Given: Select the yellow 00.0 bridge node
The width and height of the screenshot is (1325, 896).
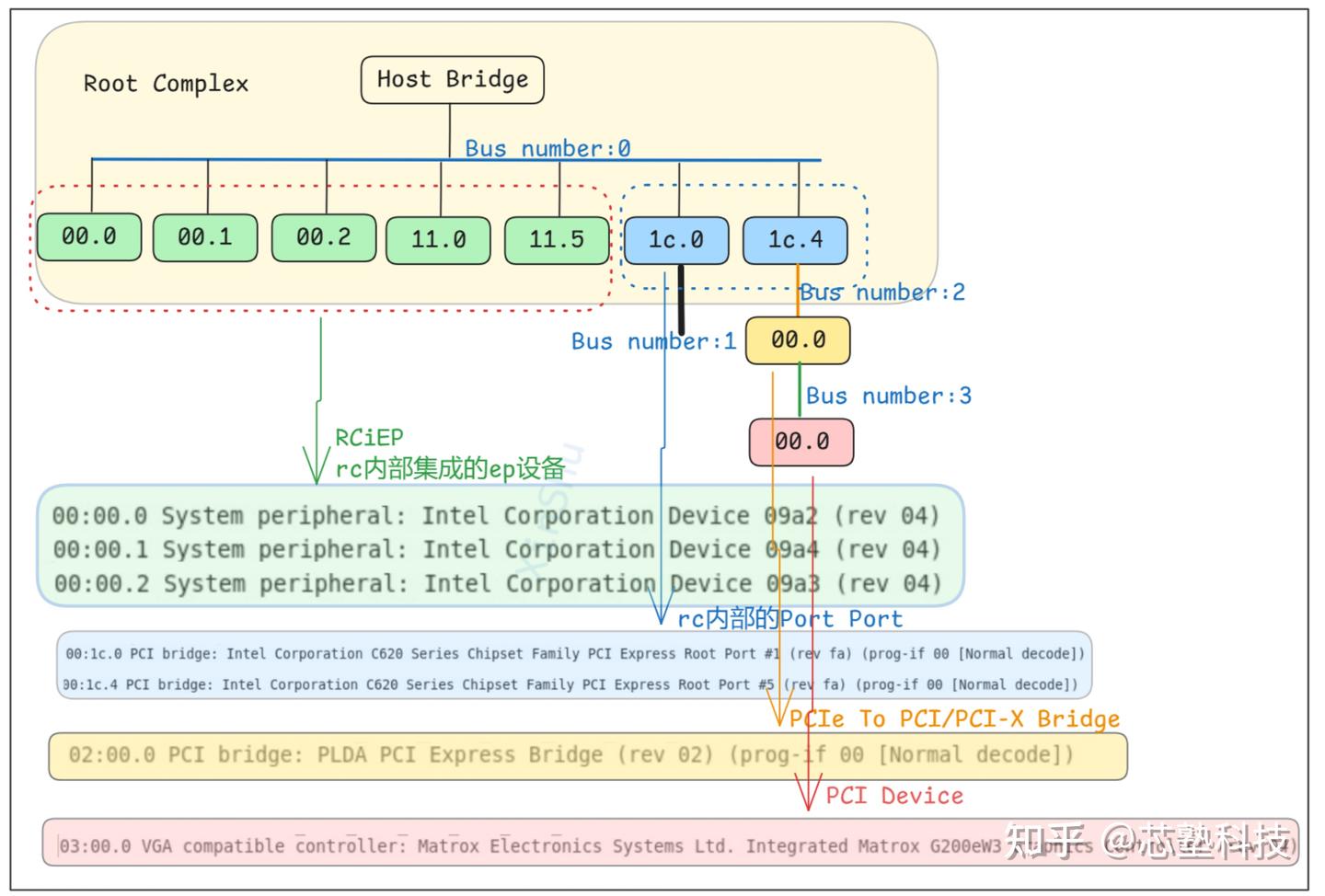Looking at the screenshot, I should tap(798, 339).
